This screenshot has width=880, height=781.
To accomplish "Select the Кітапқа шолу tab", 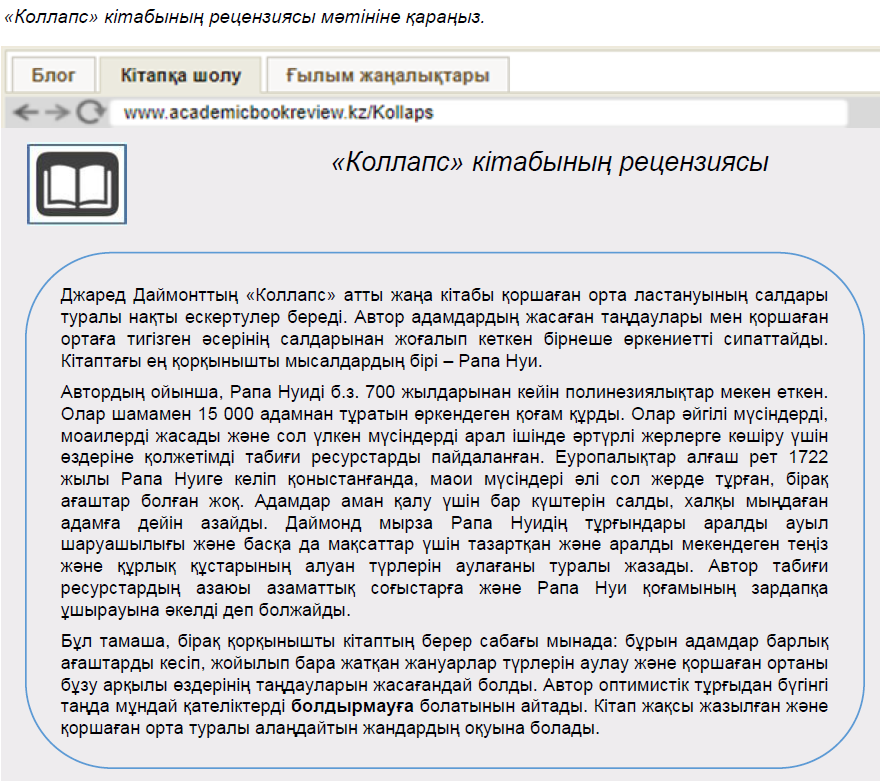I will pos(181,75).
